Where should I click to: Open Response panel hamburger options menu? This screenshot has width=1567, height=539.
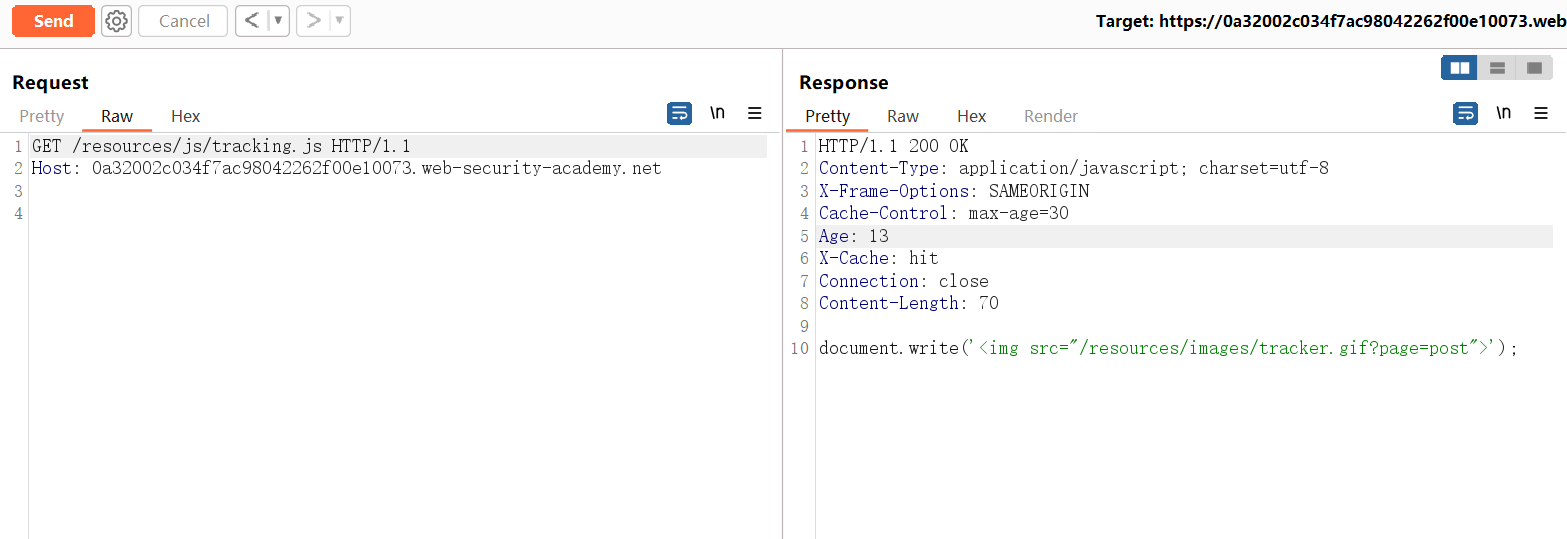1541,113
